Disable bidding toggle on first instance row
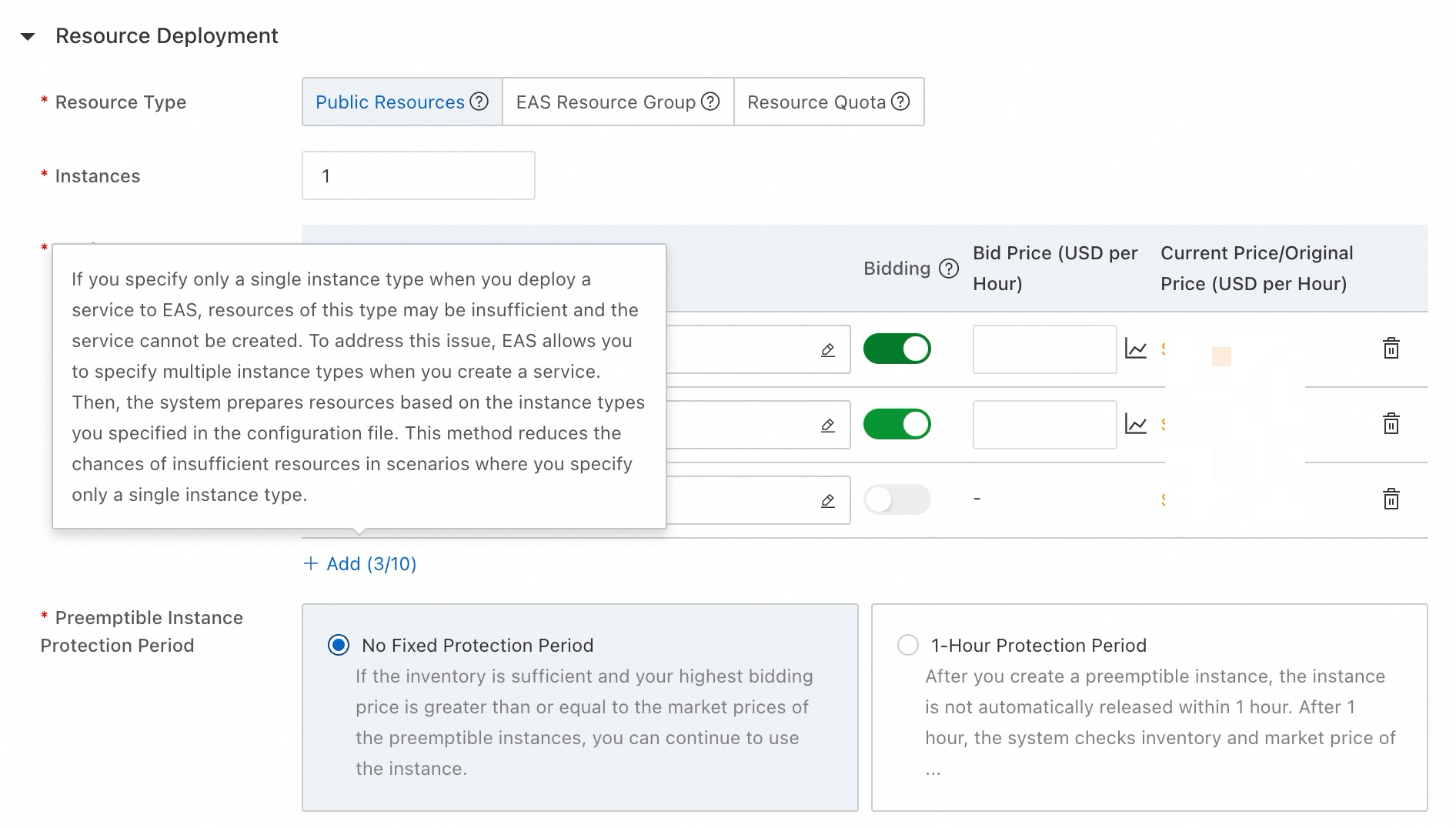This screenshot has height=828, width=1456. click(897, 349)
